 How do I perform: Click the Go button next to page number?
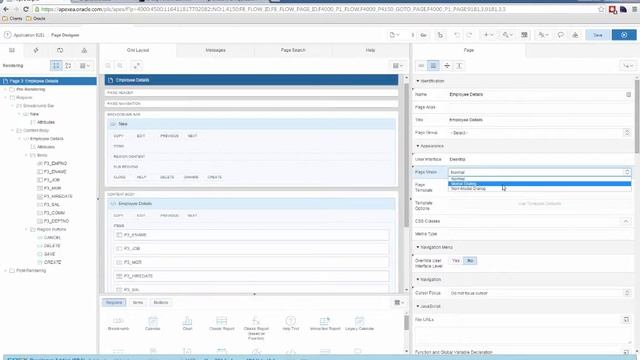[423, 35]
